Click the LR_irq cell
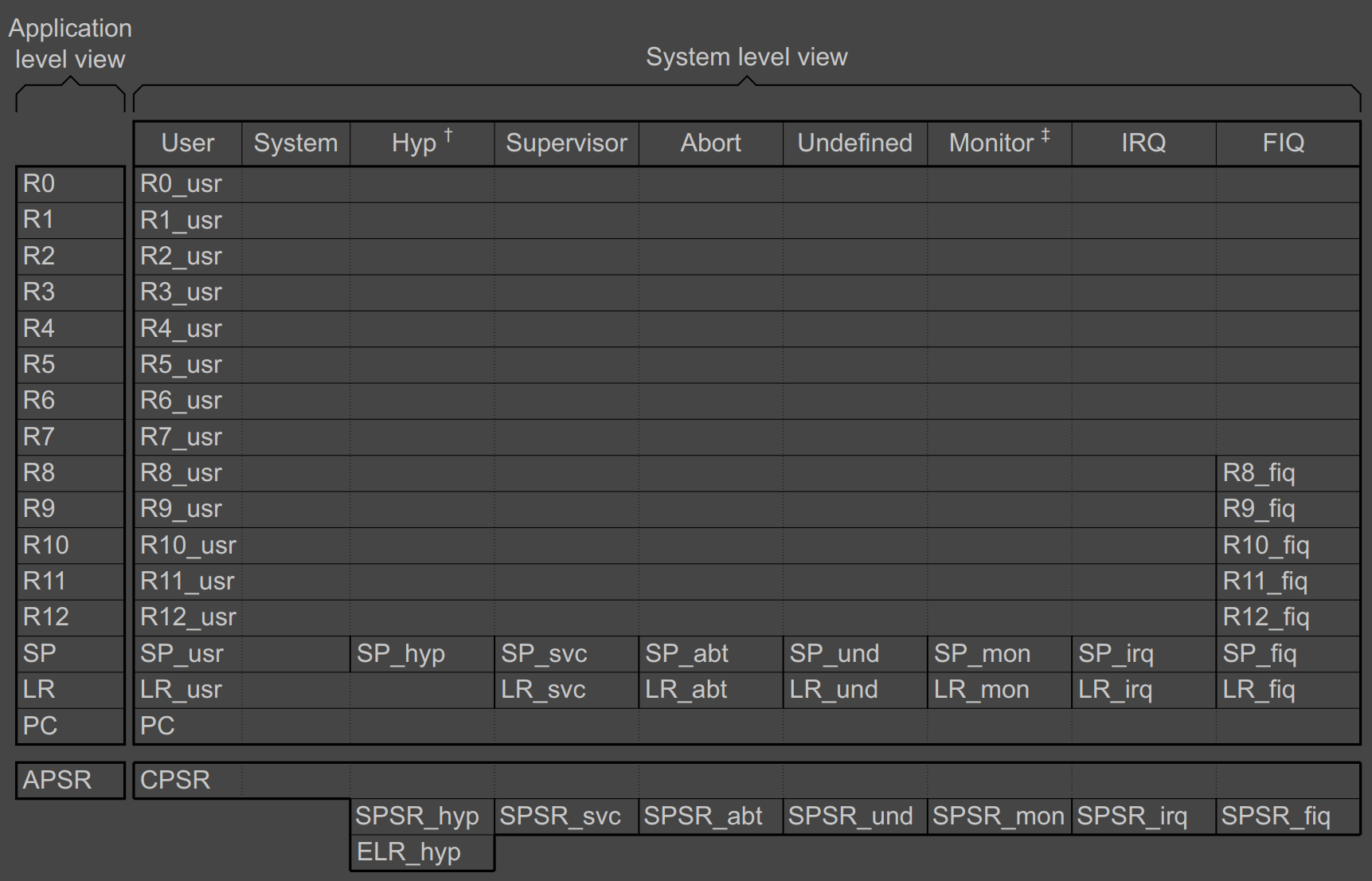The height and width of the screenshot is (881, 1372). click(x=1143, y=690)
